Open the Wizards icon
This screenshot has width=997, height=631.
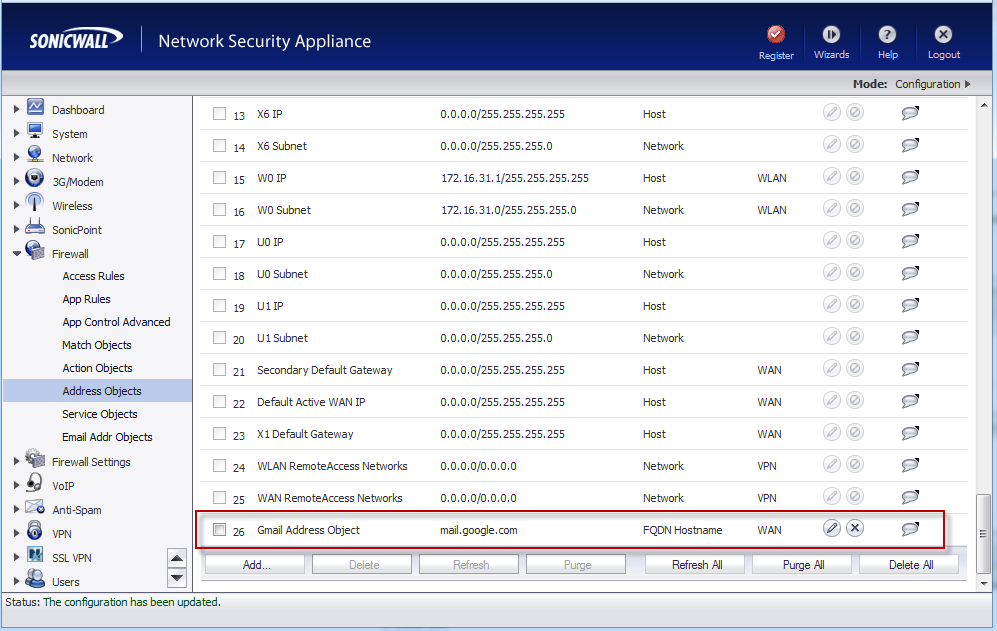[x=831, y=34]
